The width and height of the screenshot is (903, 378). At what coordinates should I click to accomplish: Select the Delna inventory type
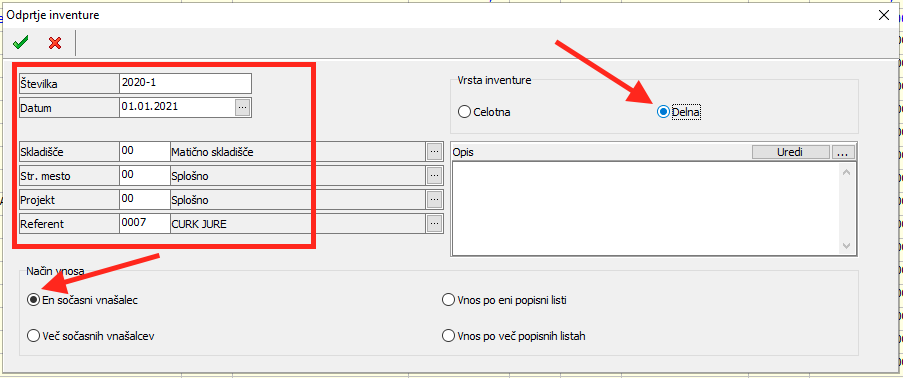pyautogui.click(x=679, y=112)
